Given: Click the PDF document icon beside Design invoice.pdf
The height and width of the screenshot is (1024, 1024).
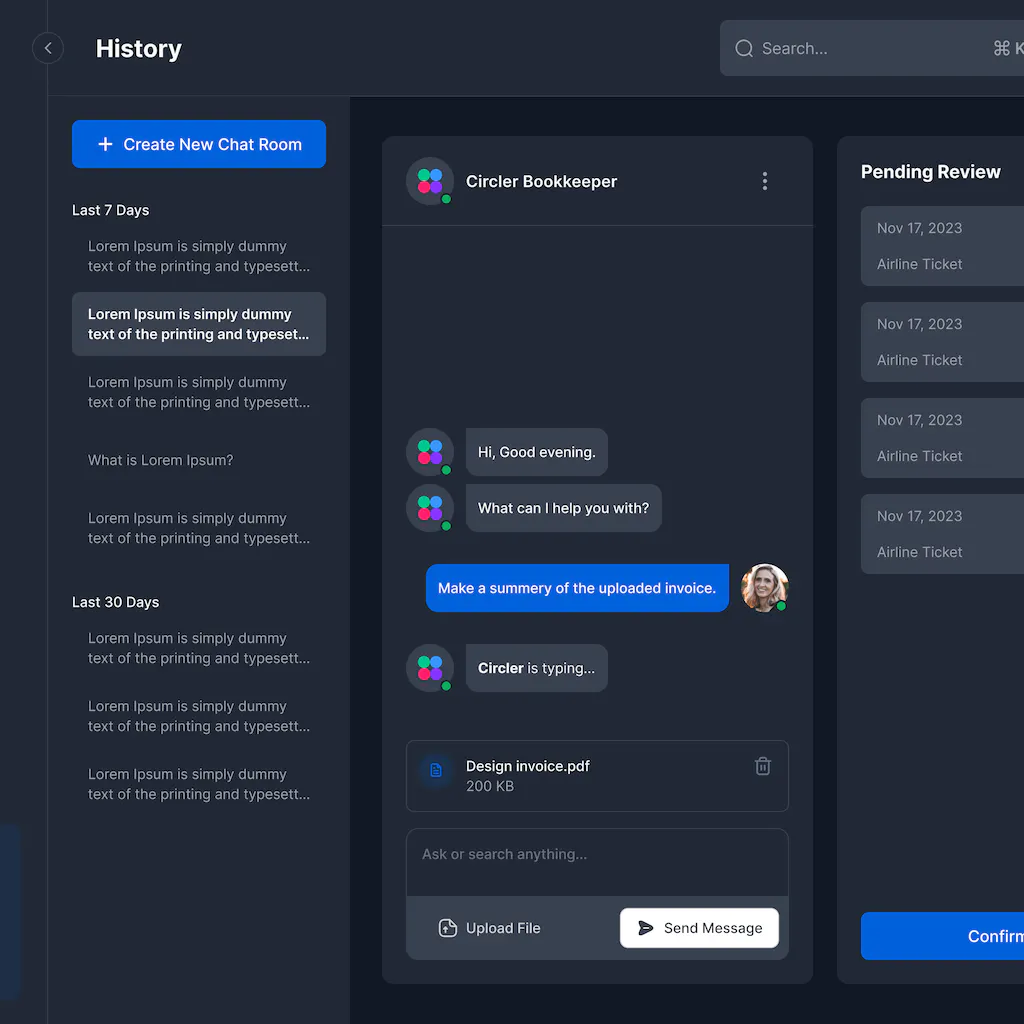Looking at the screenshot, I should 435,770.
